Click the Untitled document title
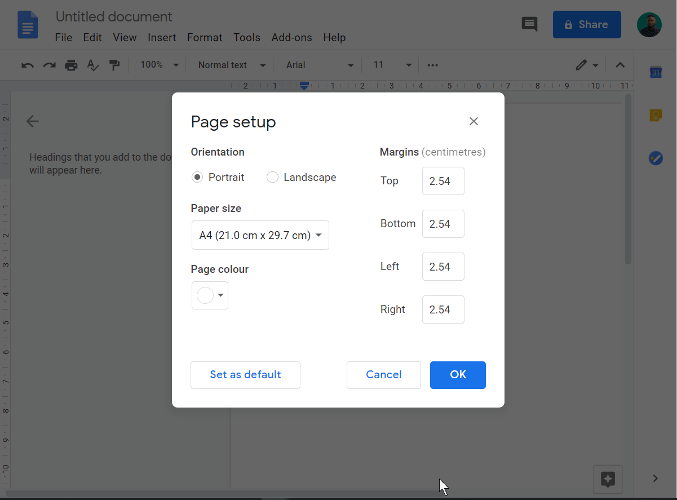Viewport: 677px width, 500px height. pyautogui.click(x=114, y=16)
